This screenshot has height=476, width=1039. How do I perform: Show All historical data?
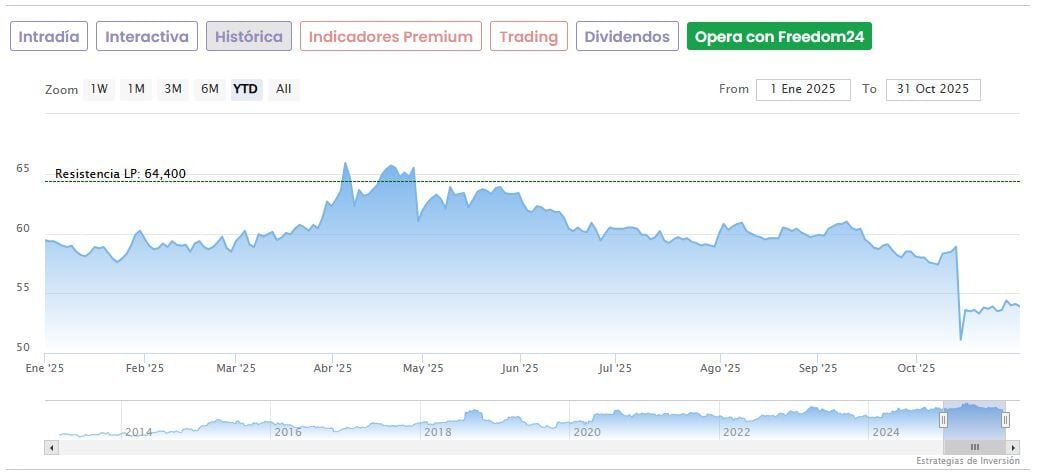pyautogui.click(x=284, y=89)
